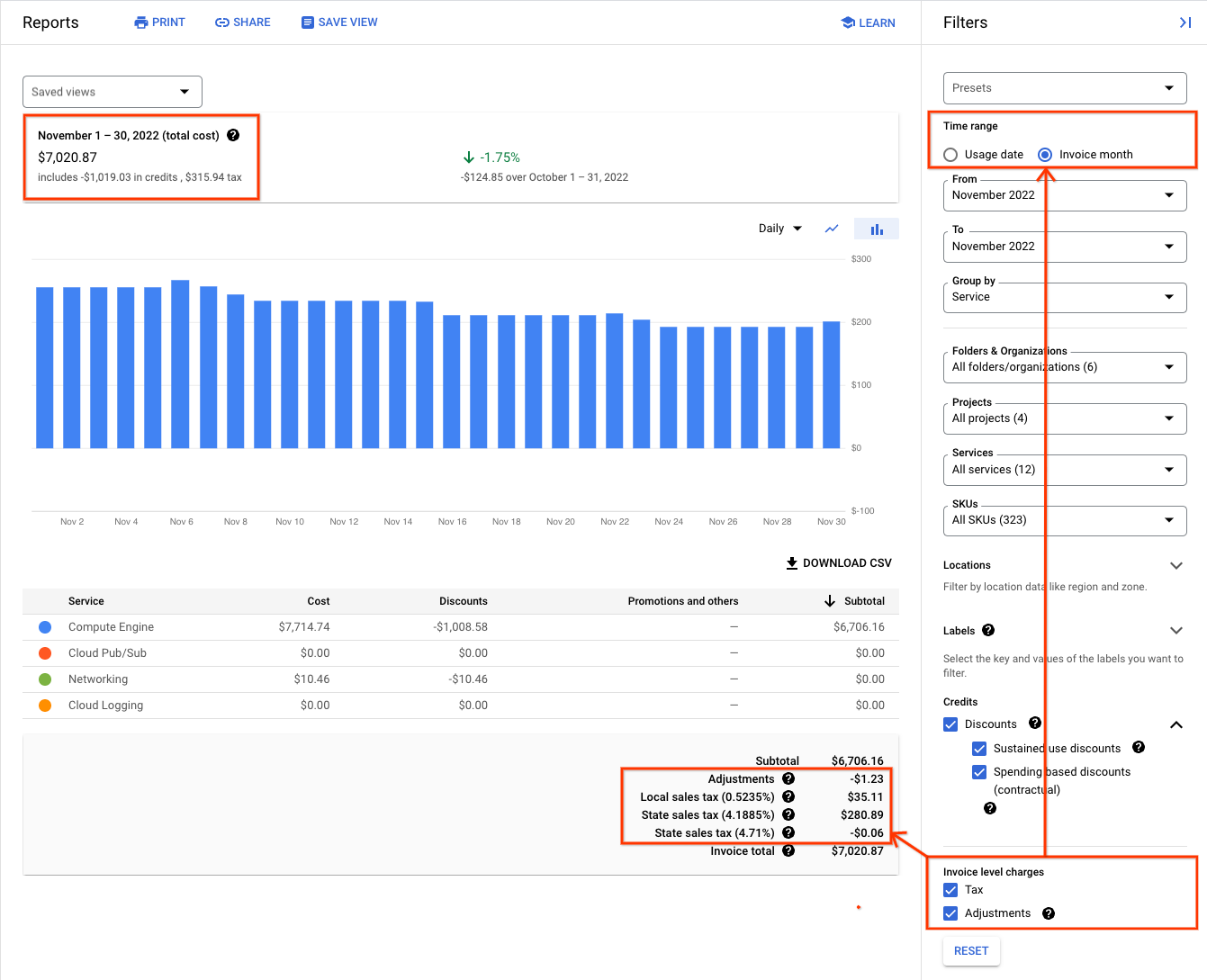
Task: Click the Cloud Pub/Sub red-orange color dot
Action: 45,653
